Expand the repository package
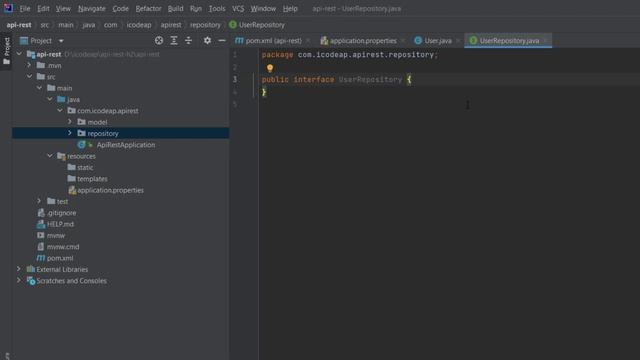The height and width of the screenshot is (360, 640). point(70,133)
